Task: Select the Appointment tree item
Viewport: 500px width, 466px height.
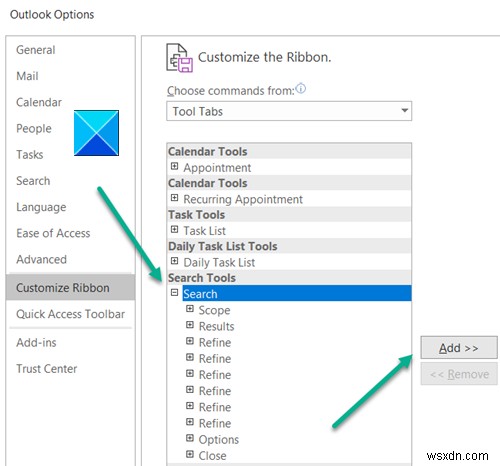Action: (x=217, y=168)
